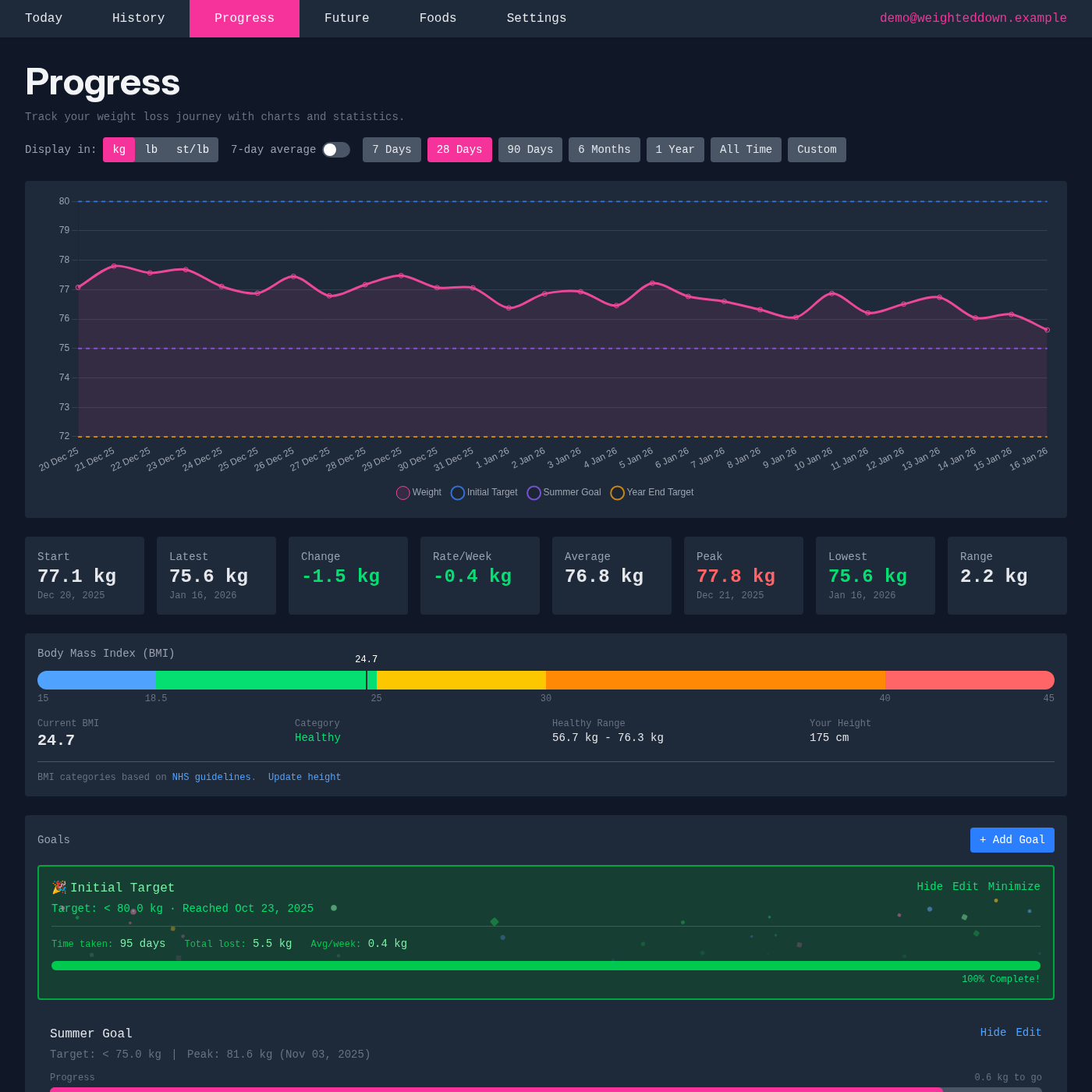Open the Custom date range
Screen dimensions: 1092x1092
pos(816,149)
